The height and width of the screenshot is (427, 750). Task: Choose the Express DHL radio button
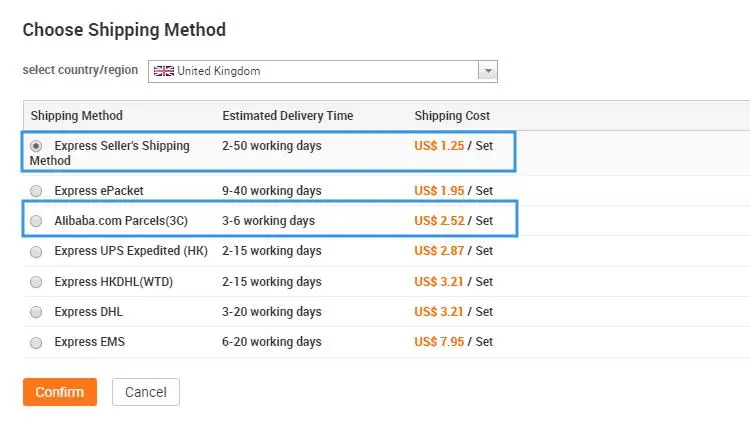(x=37, y=312)
